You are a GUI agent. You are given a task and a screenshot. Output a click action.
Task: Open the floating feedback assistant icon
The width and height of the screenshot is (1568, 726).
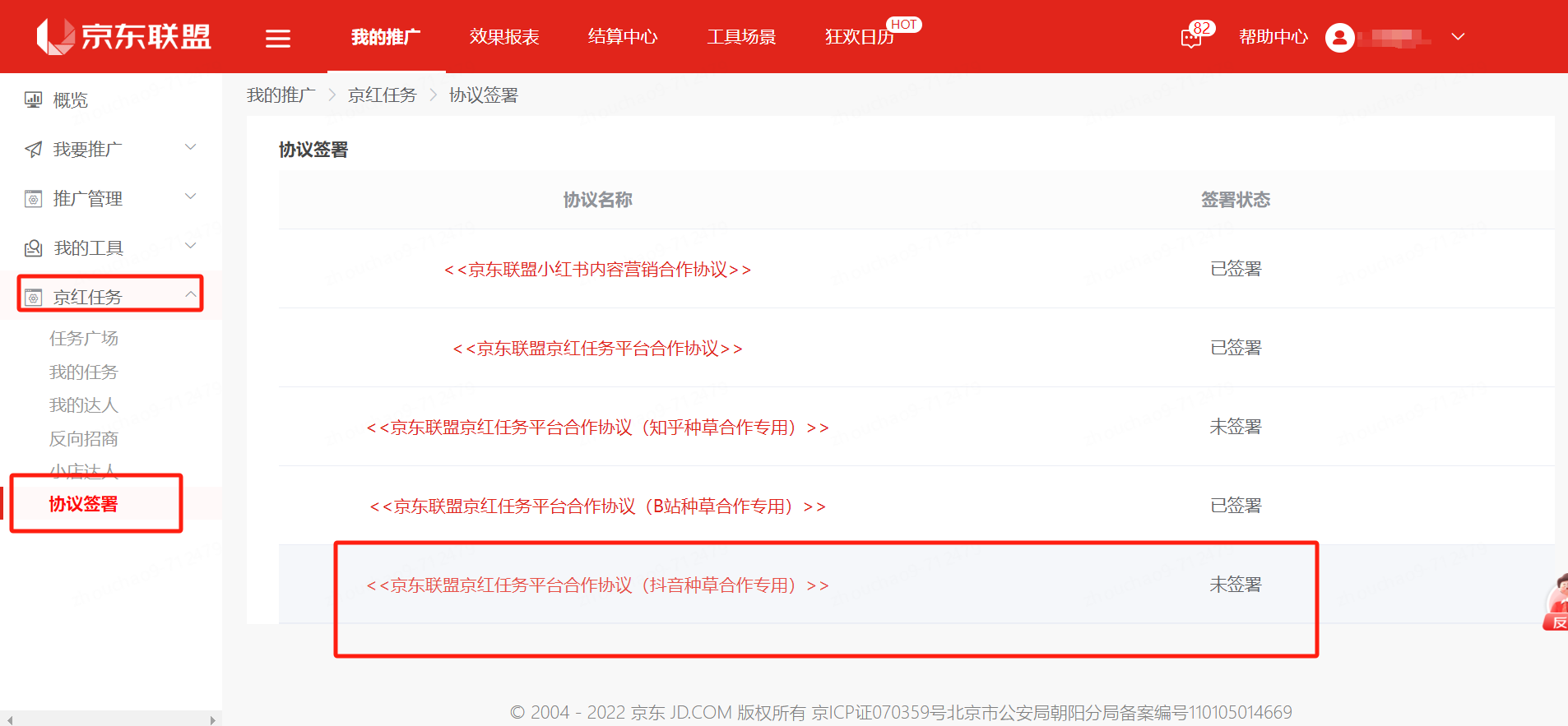(x=1555, y=603)
